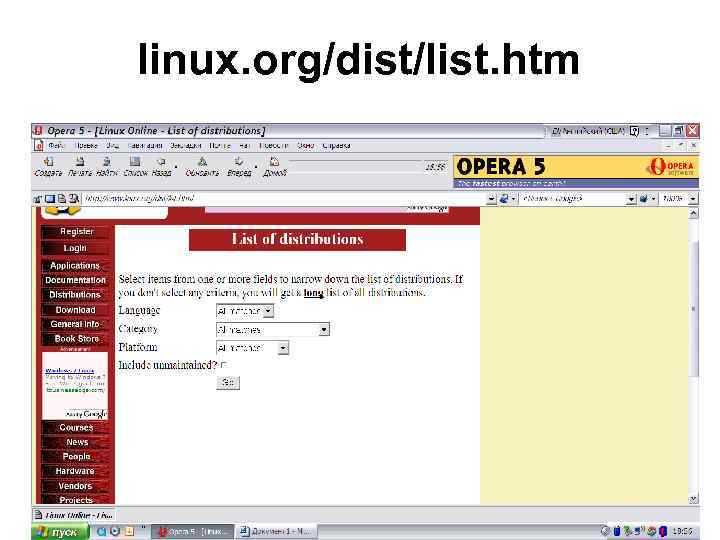Expand the address bar history dropdown arrow
The width and height of the screenshot is (720, 540).
[x=491, y=199]
